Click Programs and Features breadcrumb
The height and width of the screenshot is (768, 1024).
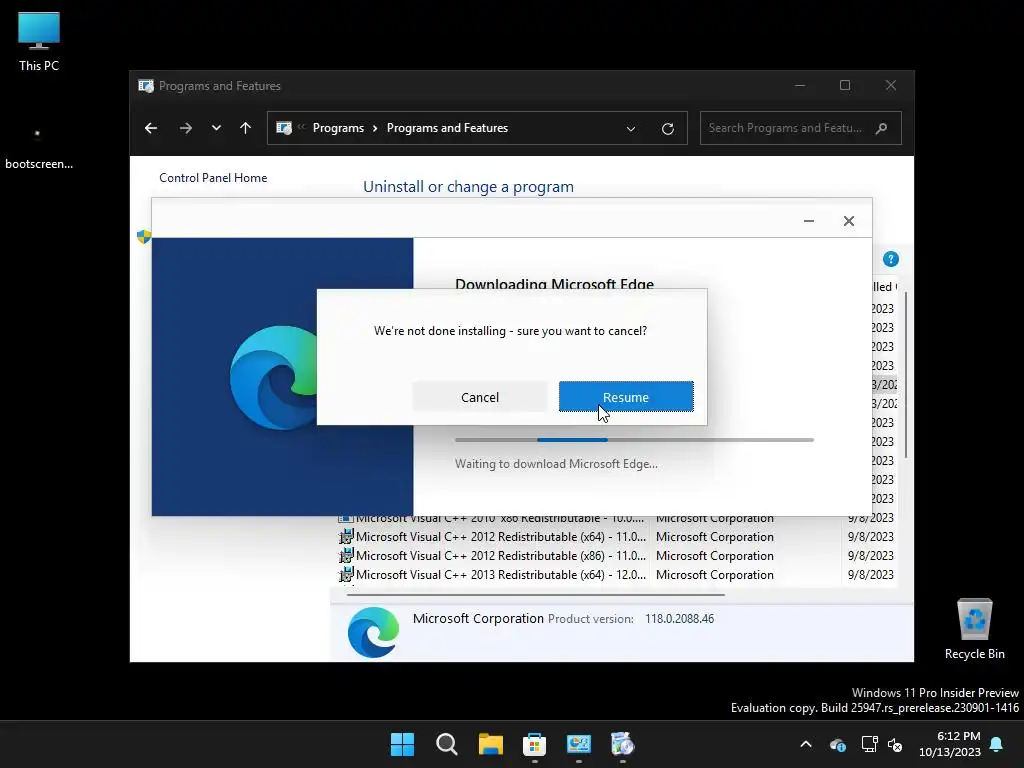pyautogui.click(x=447, y=128)
